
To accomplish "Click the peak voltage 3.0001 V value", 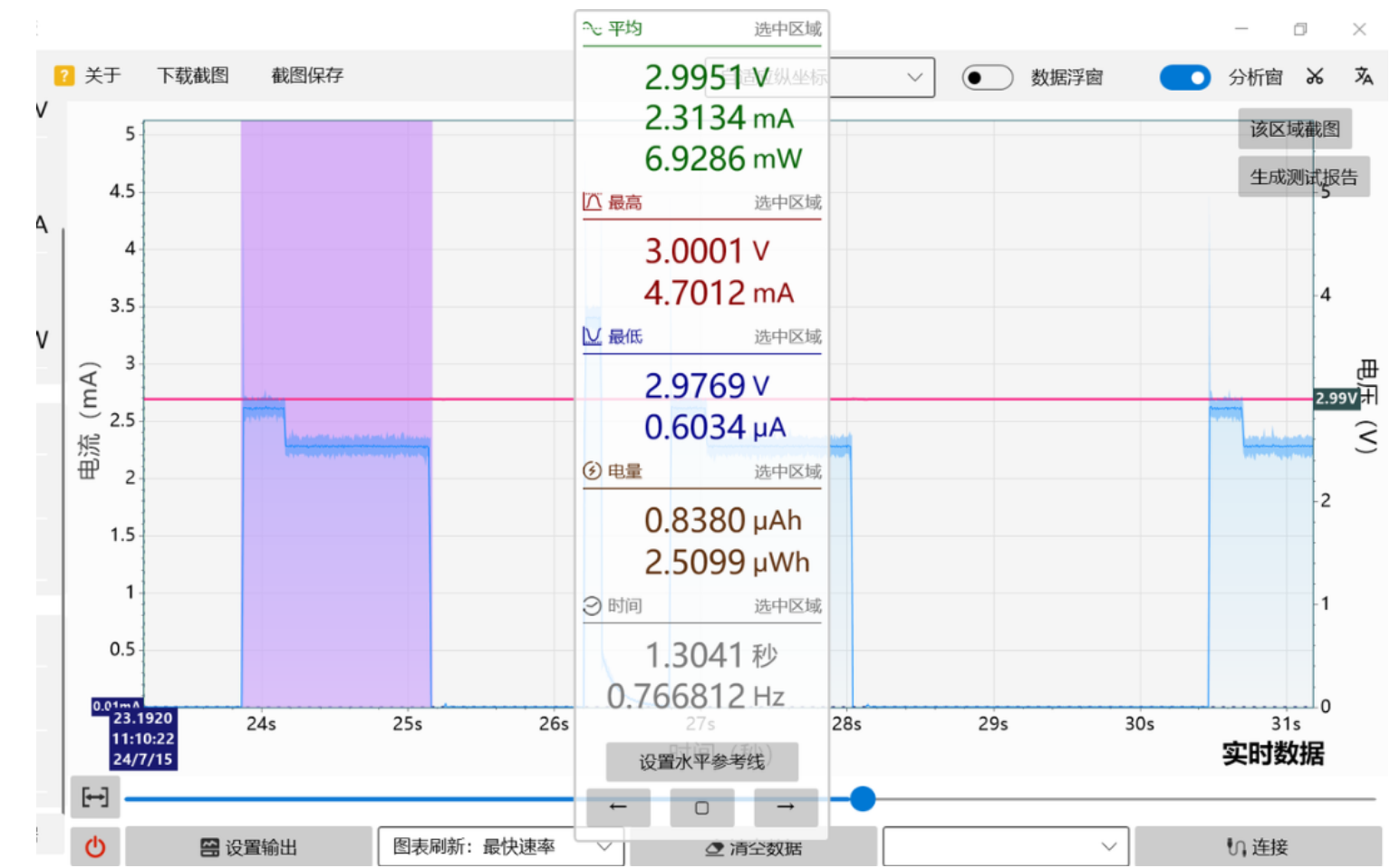I will [707, 251].
